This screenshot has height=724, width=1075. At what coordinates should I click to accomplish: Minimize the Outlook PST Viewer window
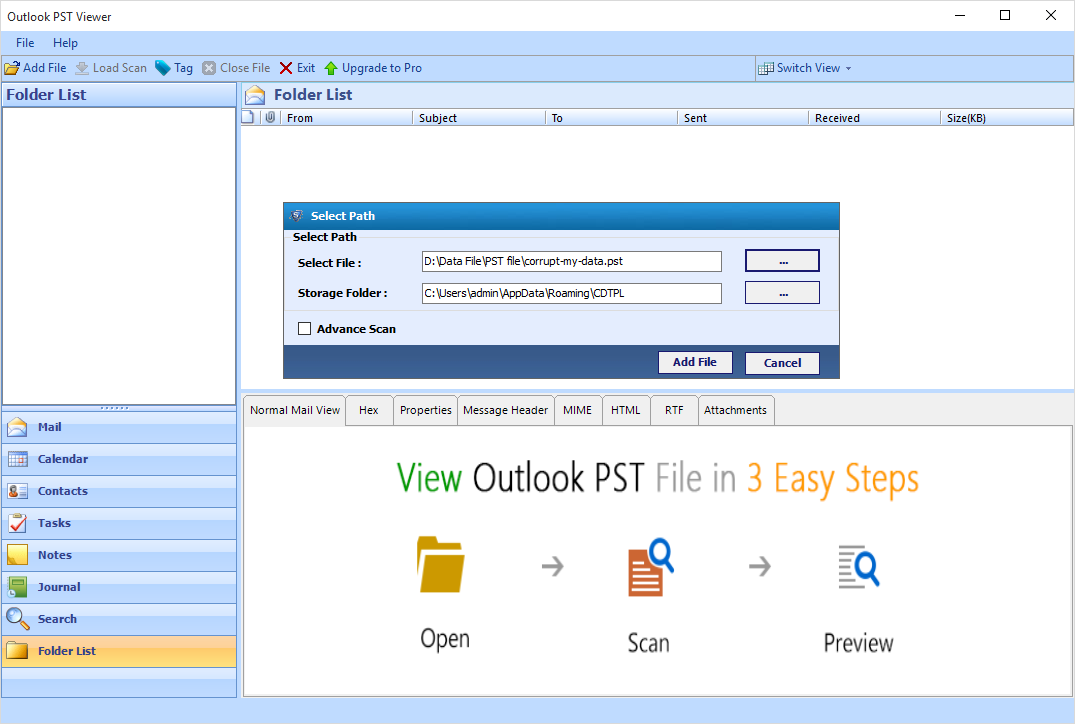tap(960, 15)
